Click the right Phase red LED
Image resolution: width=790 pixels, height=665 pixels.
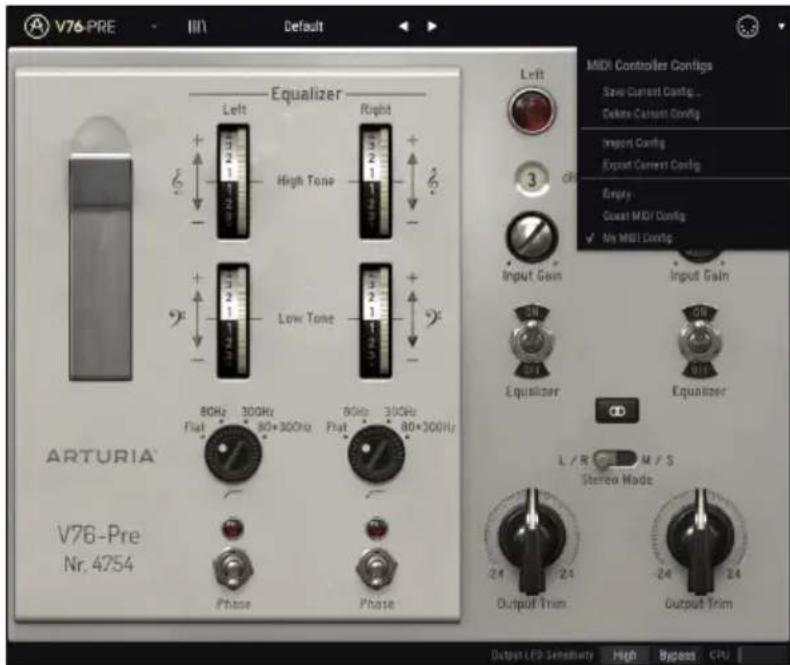click(376, 529)
